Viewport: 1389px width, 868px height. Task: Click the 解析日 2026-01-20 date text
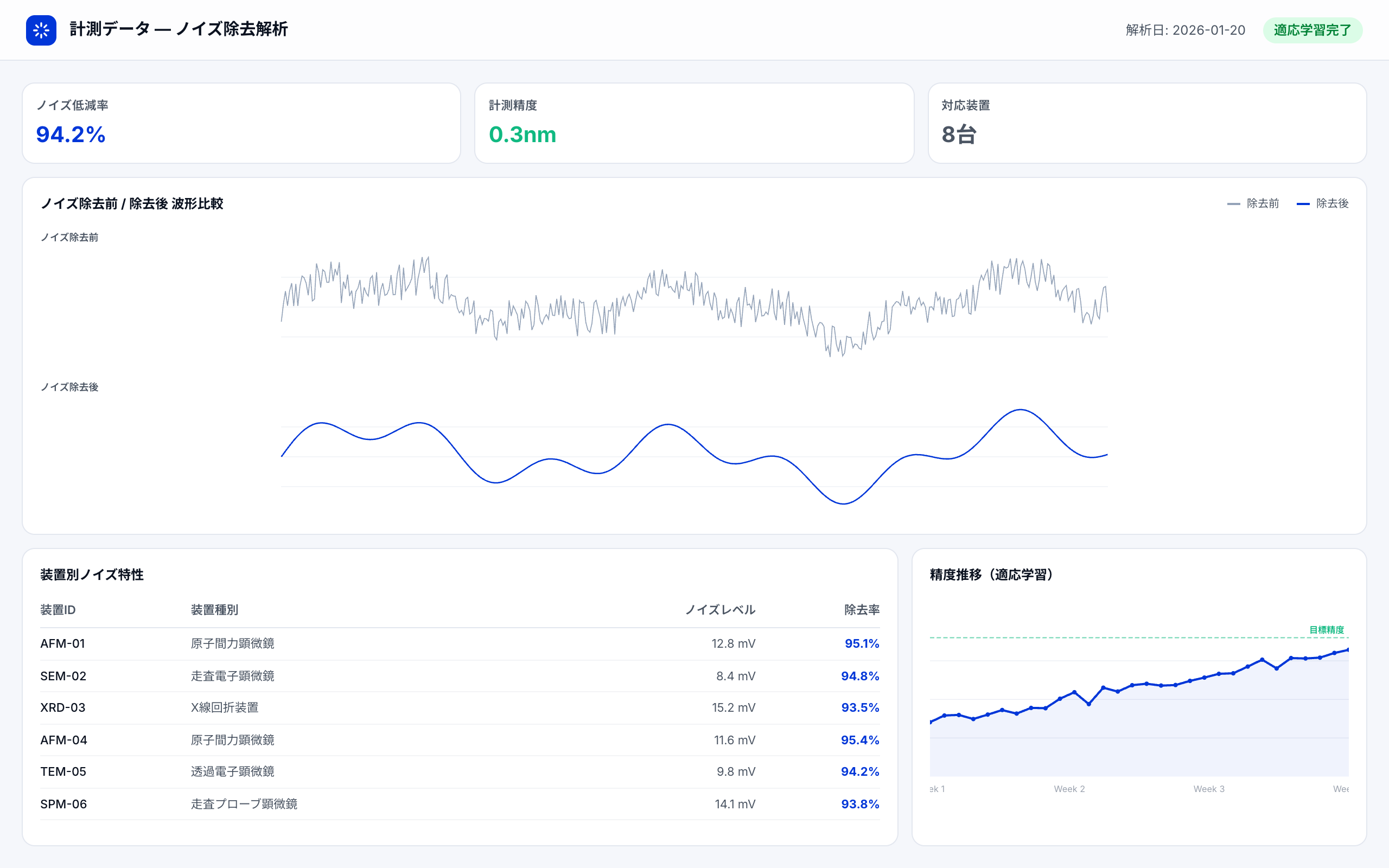tap(1185, 30)
